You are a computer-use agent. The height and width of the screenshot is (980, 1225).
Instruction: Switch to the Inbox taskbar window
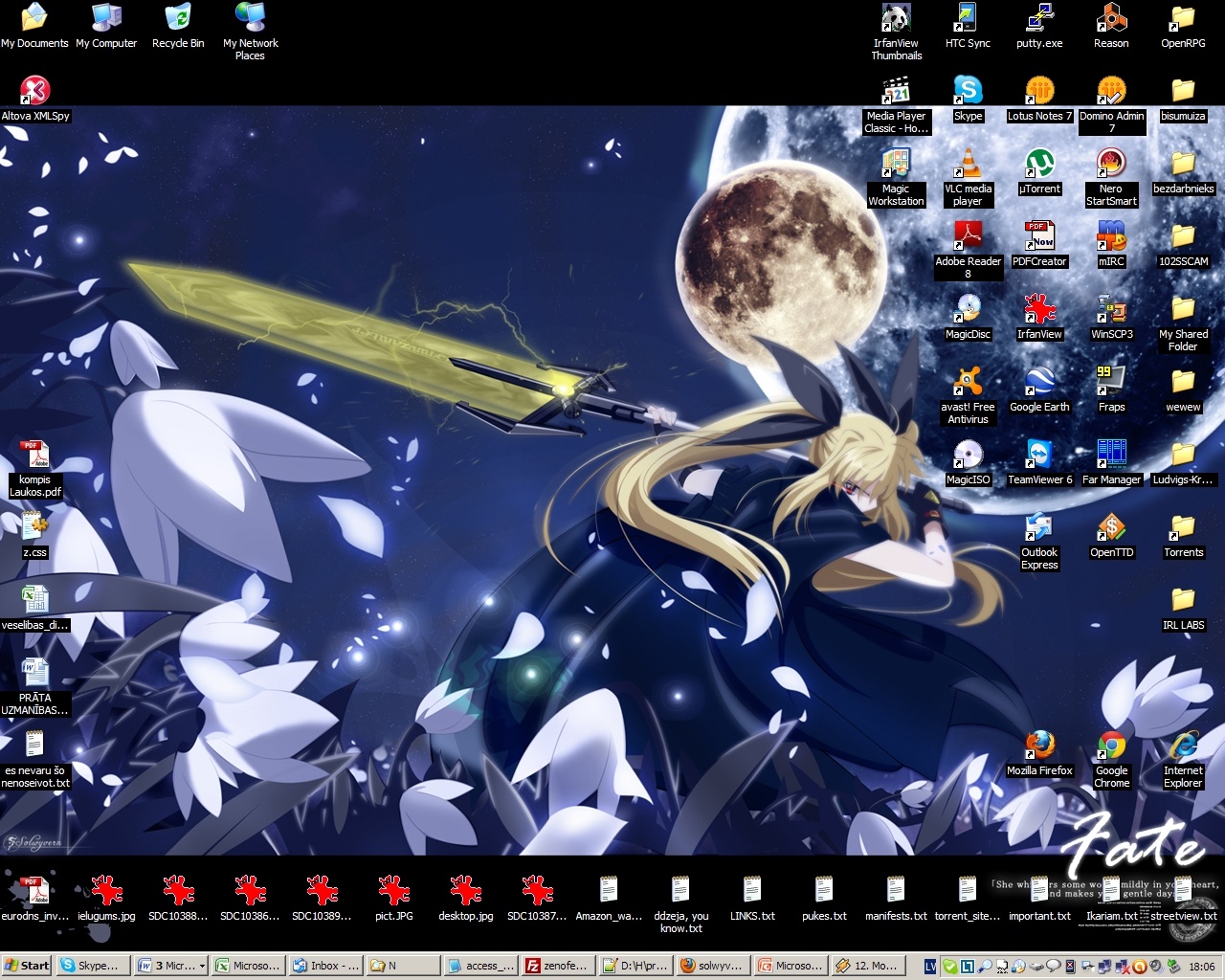click(x=325, y=966)
